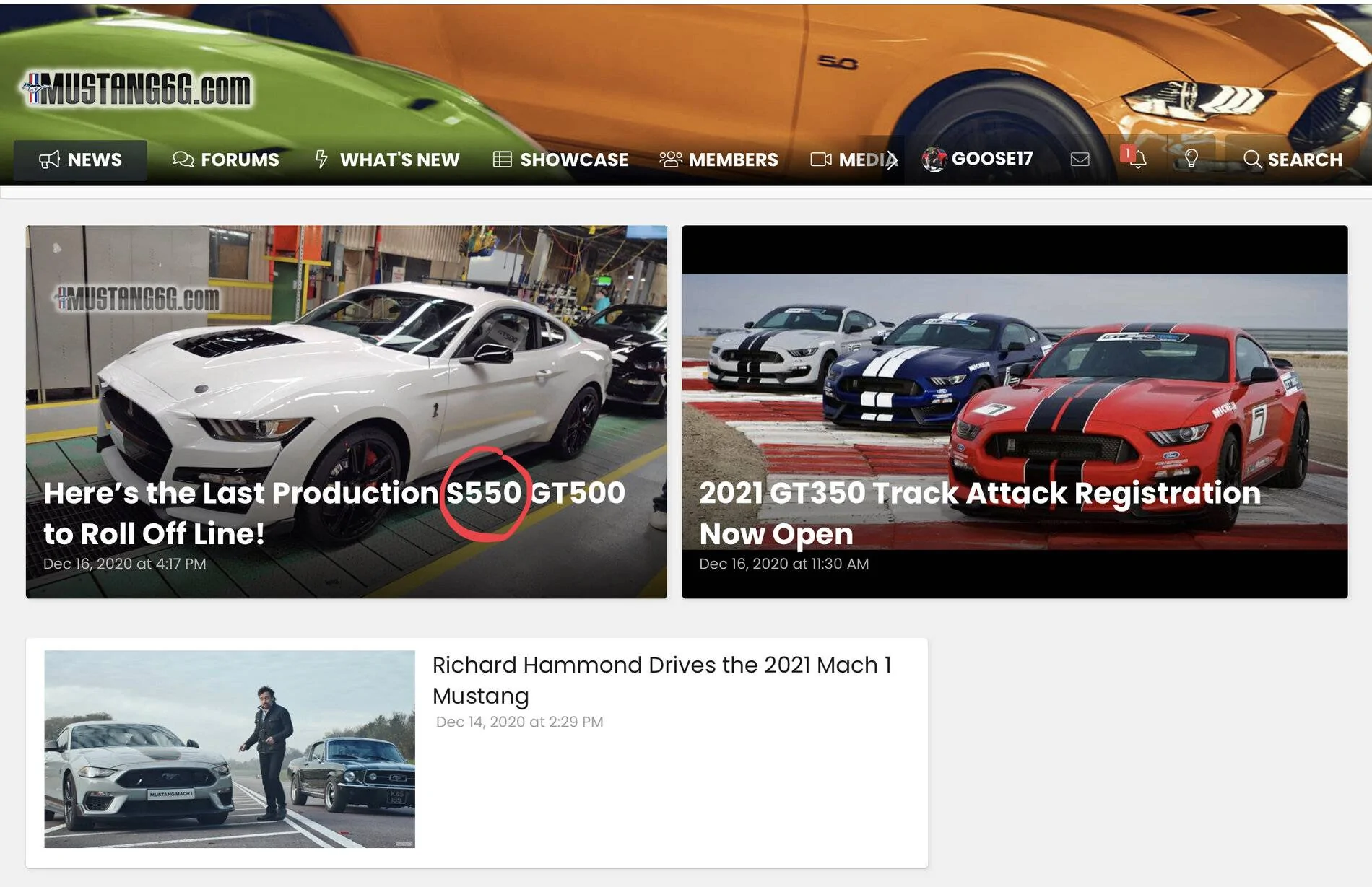Open the Search box in the navbar
Viewport: 1372px width, 887px height.
(1293, 160)
